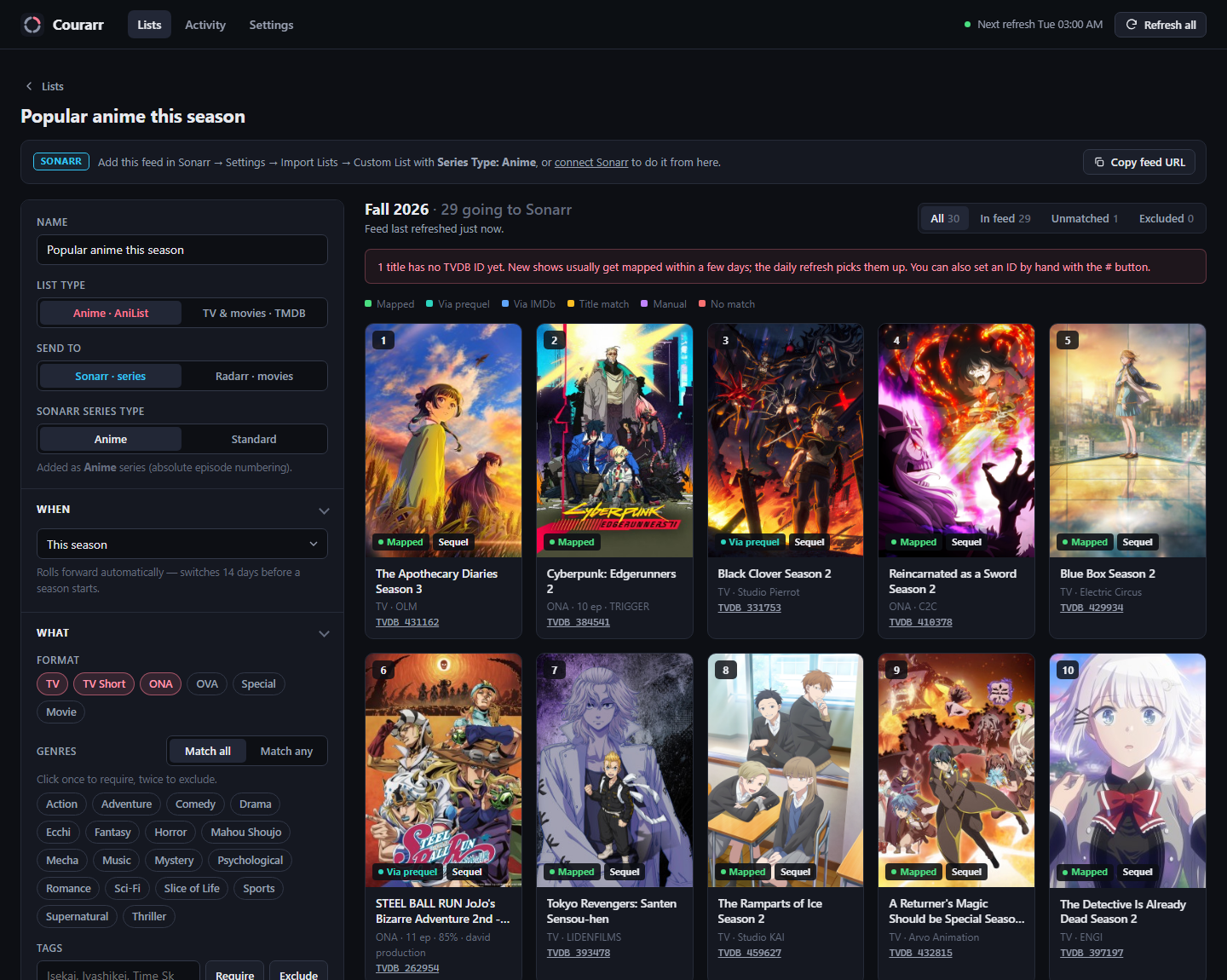This screenshot has width=1227, height=980.
Task: Open the Activity nav tab
Action: pos(205,25)
